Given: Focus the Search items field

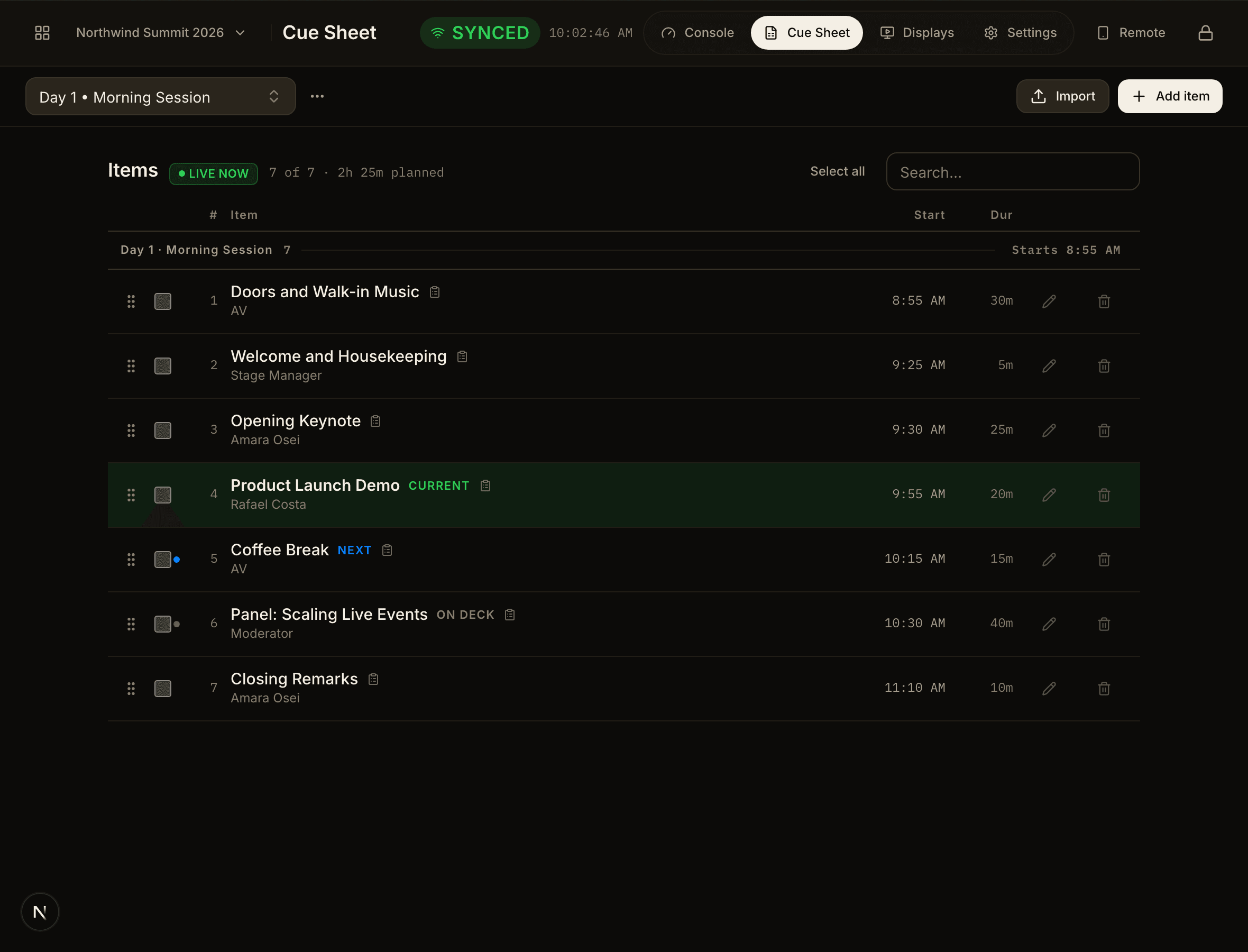Looking at the screenshot, I should (1012, 172).
